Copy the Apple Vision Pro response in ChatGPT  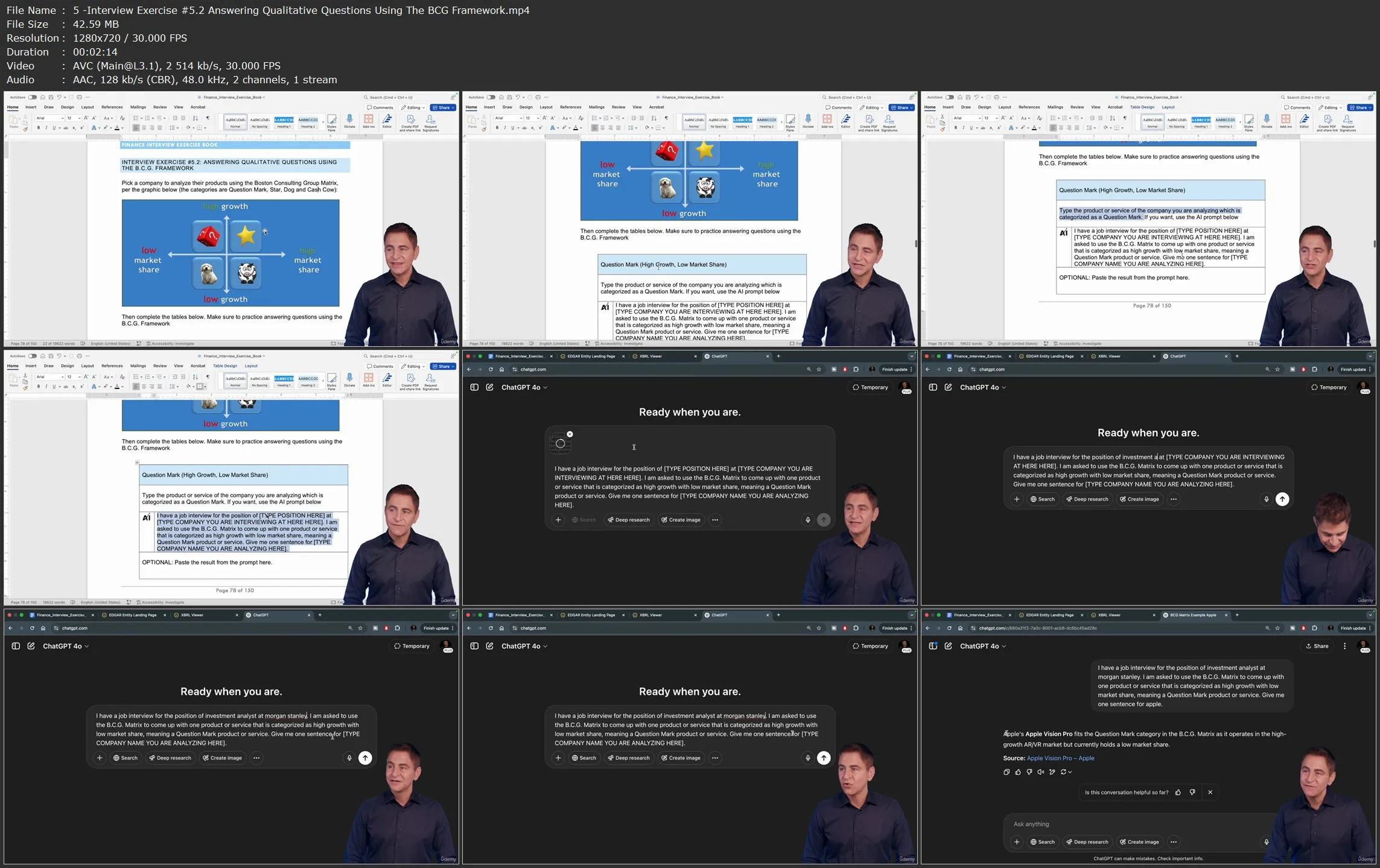pos(1006,772)
